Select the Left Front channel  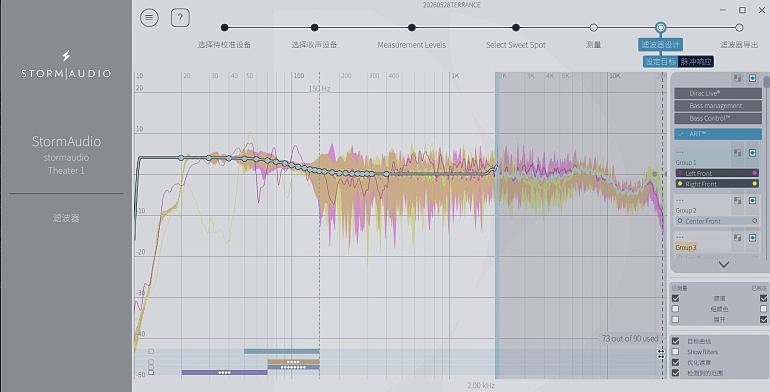click(717, 173)
